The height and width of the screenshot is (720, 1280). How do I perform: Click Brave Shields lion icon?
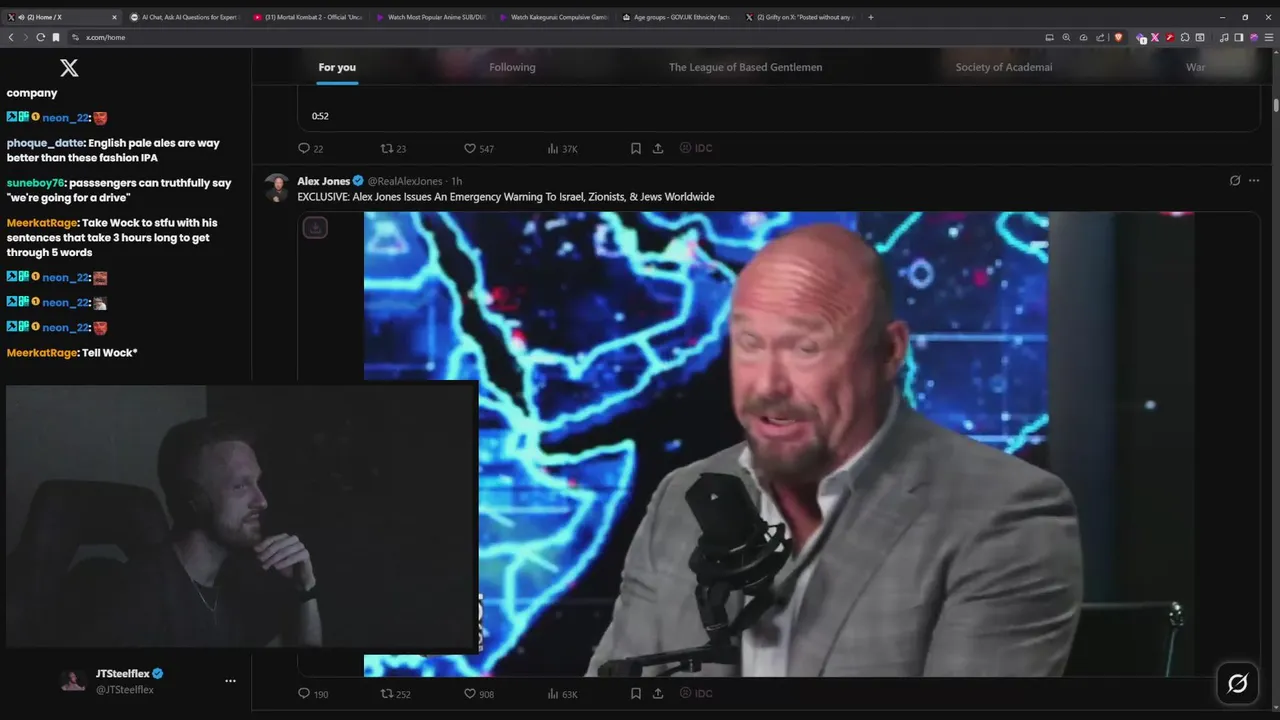point(1118,37)
